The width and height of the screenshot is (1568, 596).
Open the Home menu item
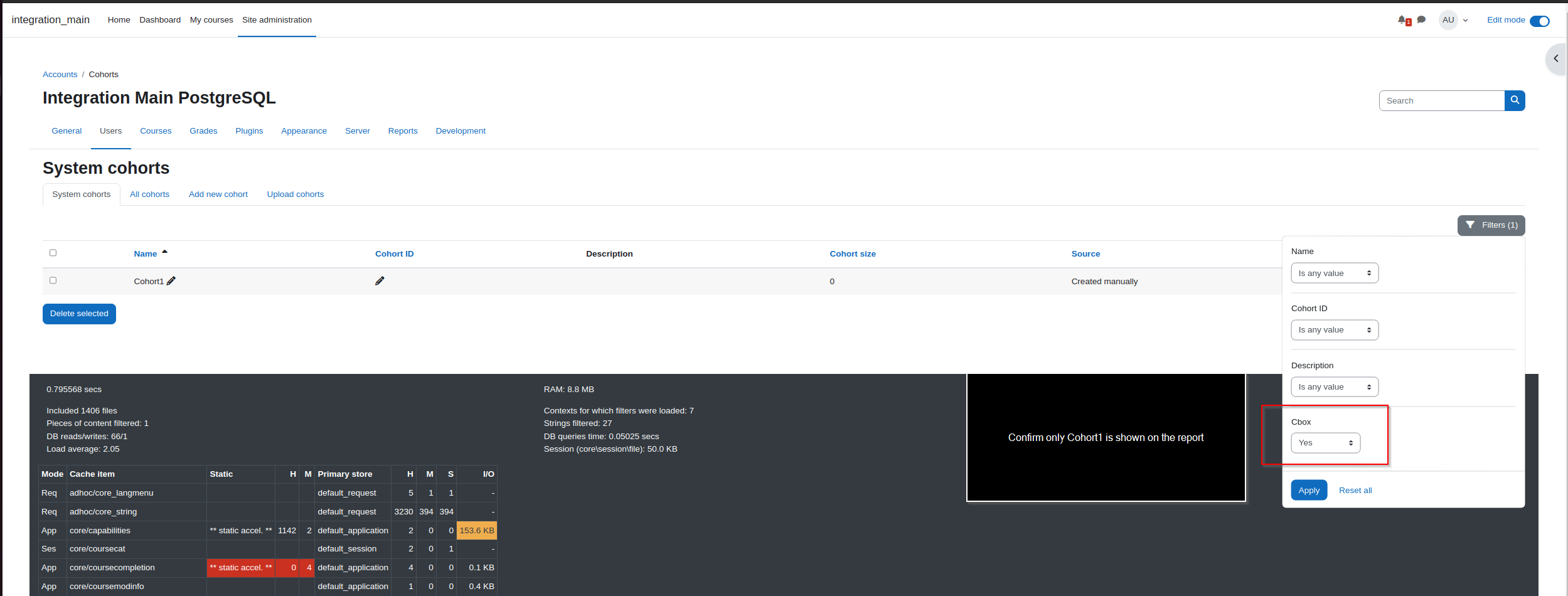tap(119, 20)
